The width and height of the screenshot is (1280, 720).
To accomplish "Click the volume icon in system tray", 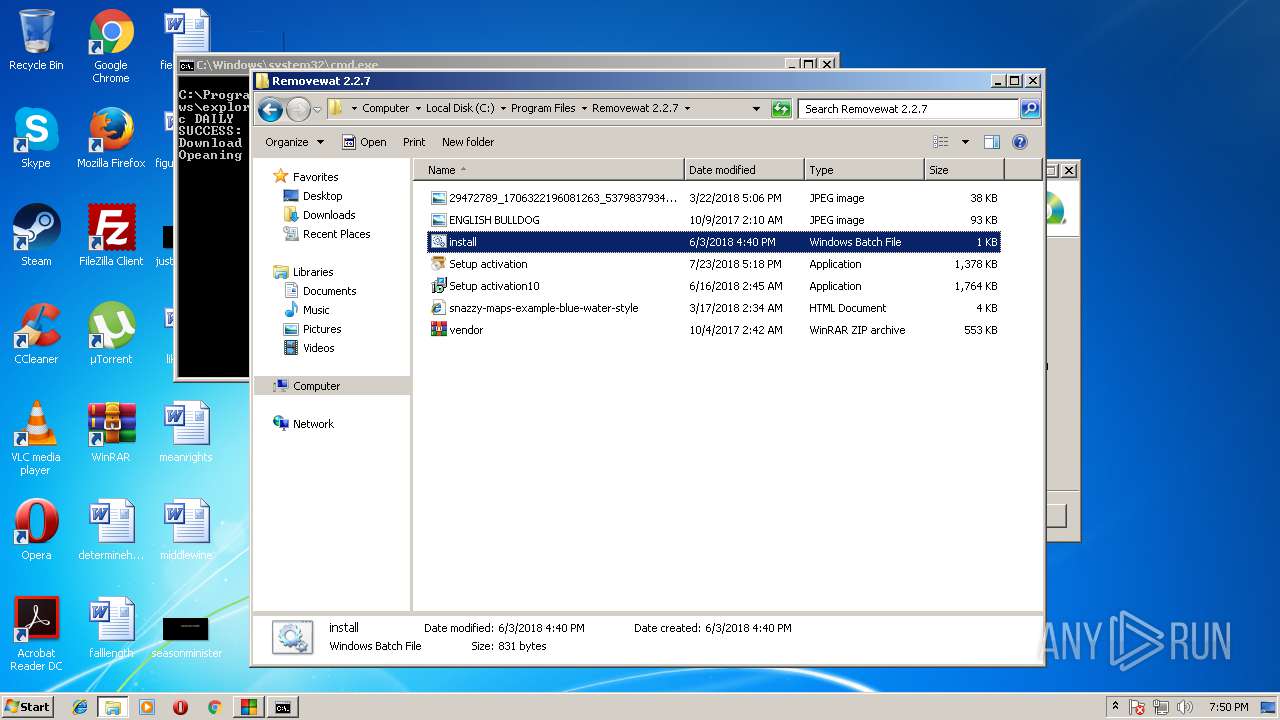I will [x=1185, y=708].
